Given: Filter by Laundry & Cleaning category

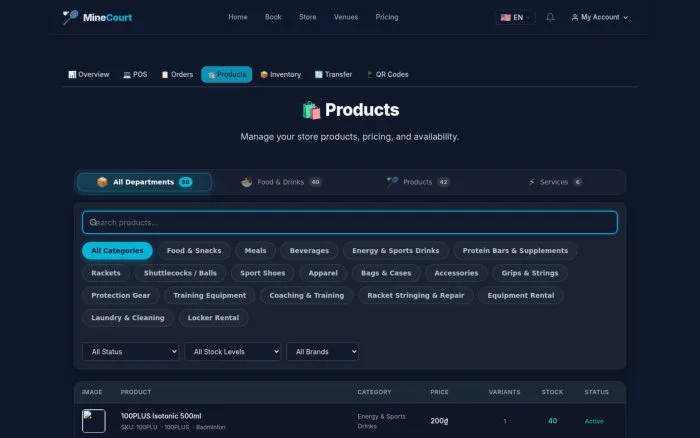Looking at the screenshot, I should (x=128, y=318).
